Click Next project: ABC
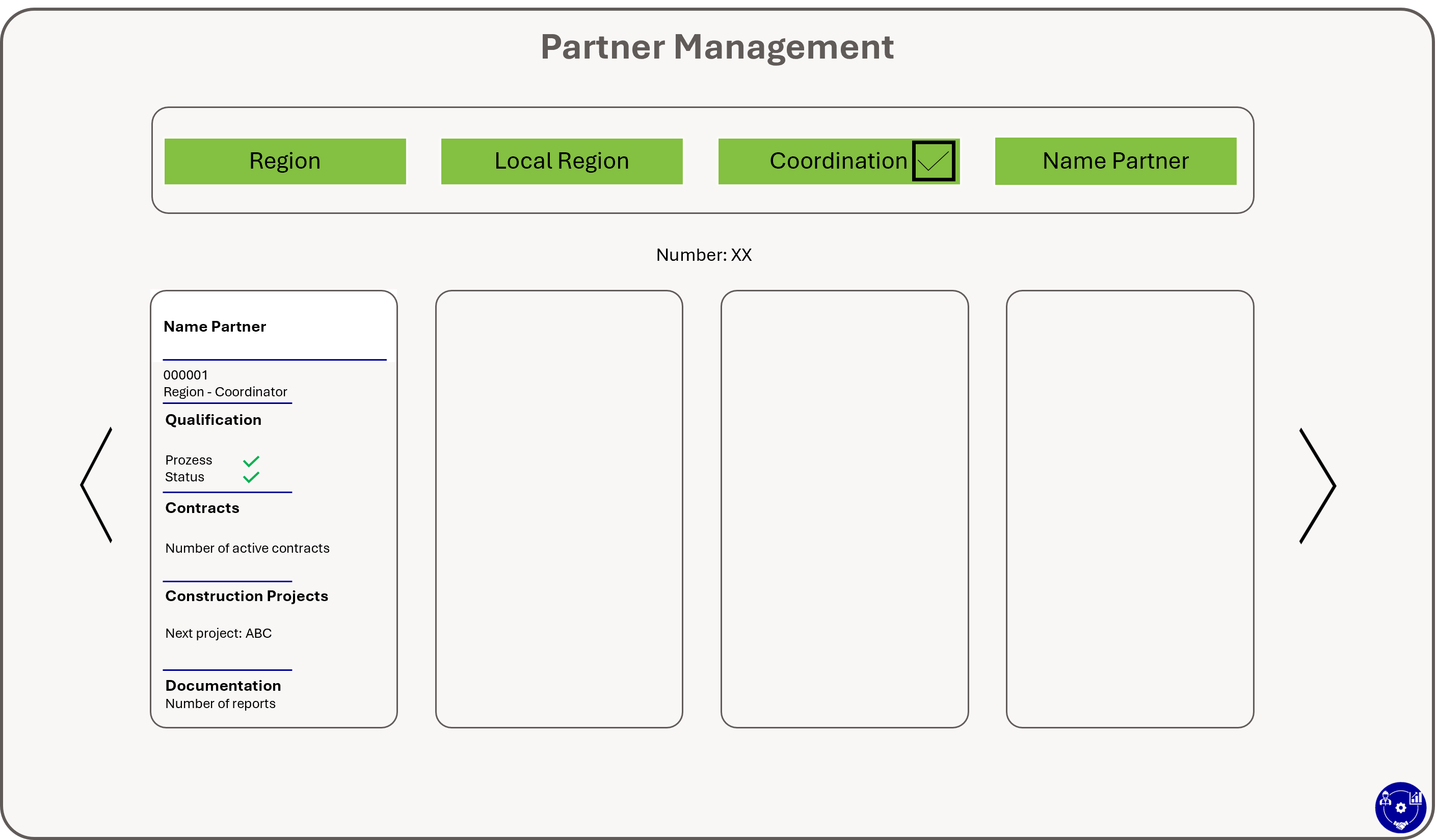The height and width of the screenshot is (840, 1437). pos(219,633)
